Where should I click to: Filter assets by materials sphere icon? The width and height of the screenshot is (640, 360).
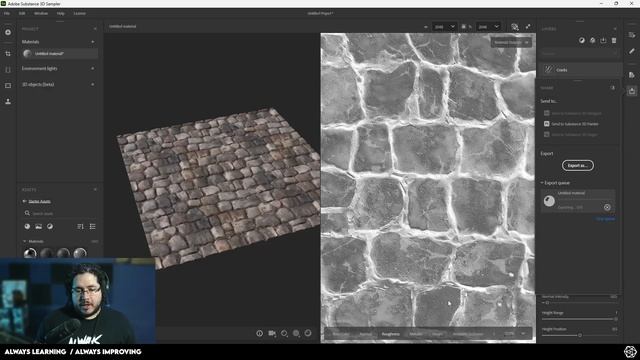(x=27, y=227)
